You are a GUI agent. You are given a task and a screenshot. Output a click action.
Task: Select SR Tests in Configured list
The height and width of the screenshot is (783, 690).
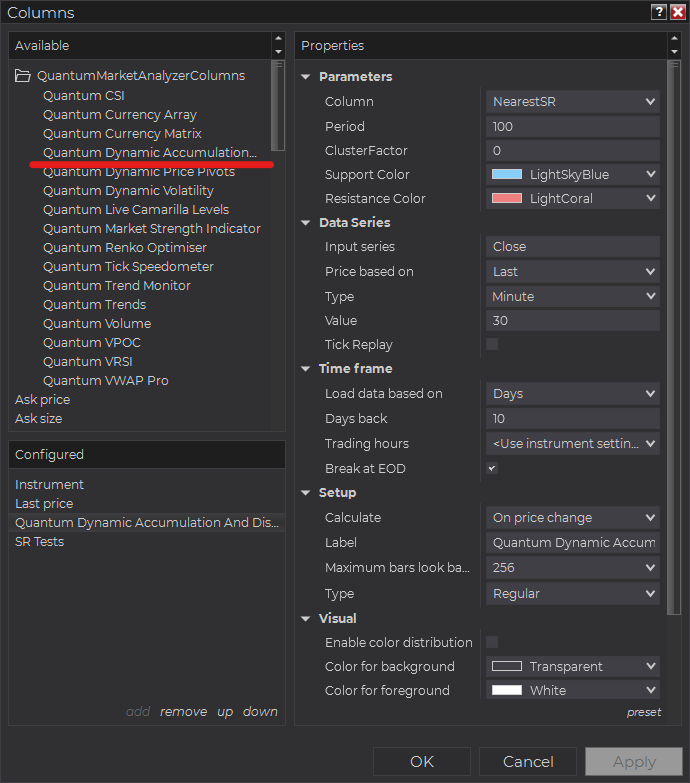[x=39, y=541]
